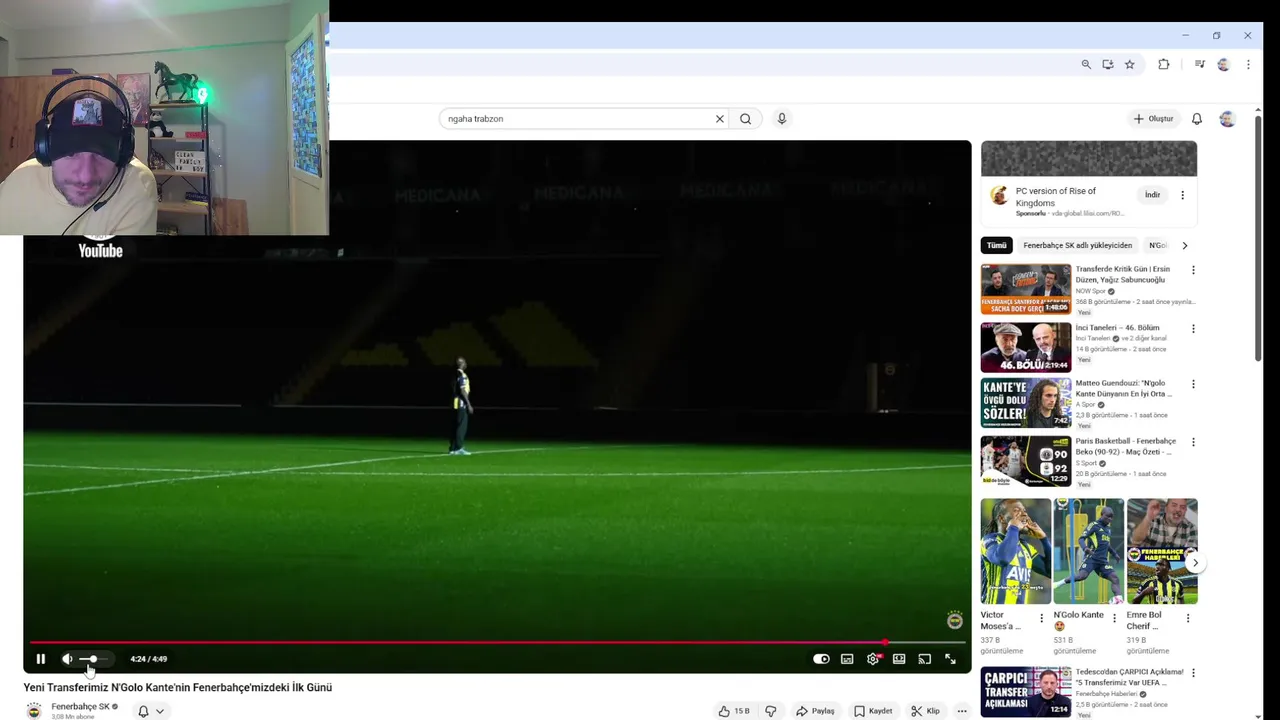The image size is (1280, 720).
Task: Create a clip with the Klip button
Action: 925,711
